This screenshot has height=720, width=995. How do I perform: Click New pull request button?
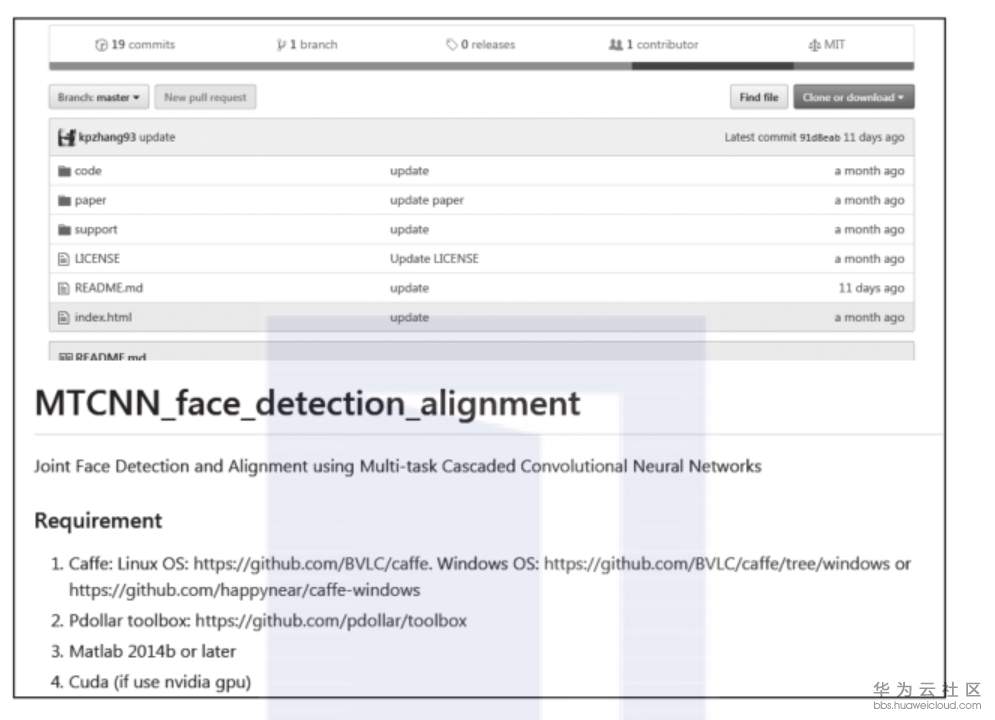205,97
